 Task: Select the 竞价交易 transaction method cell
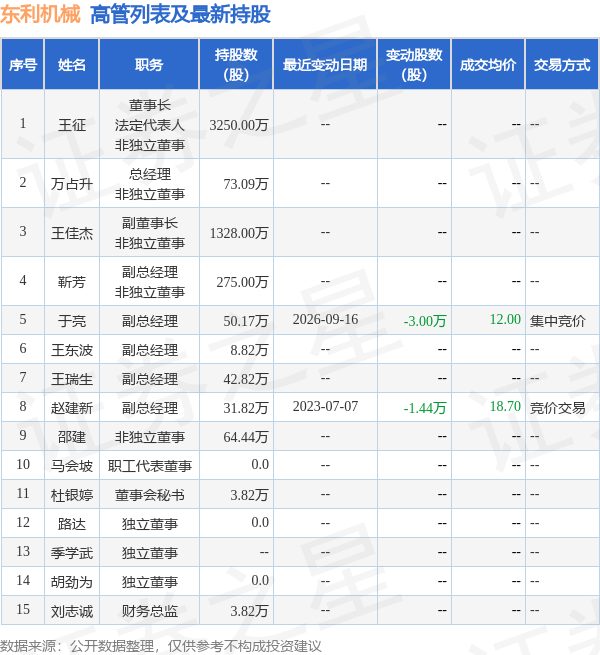pyautogui.click(x=558, y=407)
